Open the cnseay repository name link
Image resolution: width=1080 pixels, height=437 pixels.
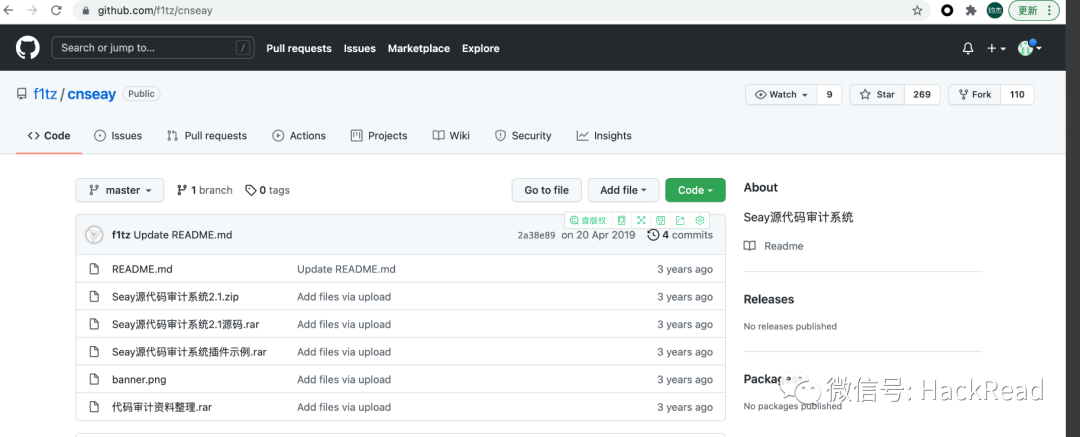point(92,94)
